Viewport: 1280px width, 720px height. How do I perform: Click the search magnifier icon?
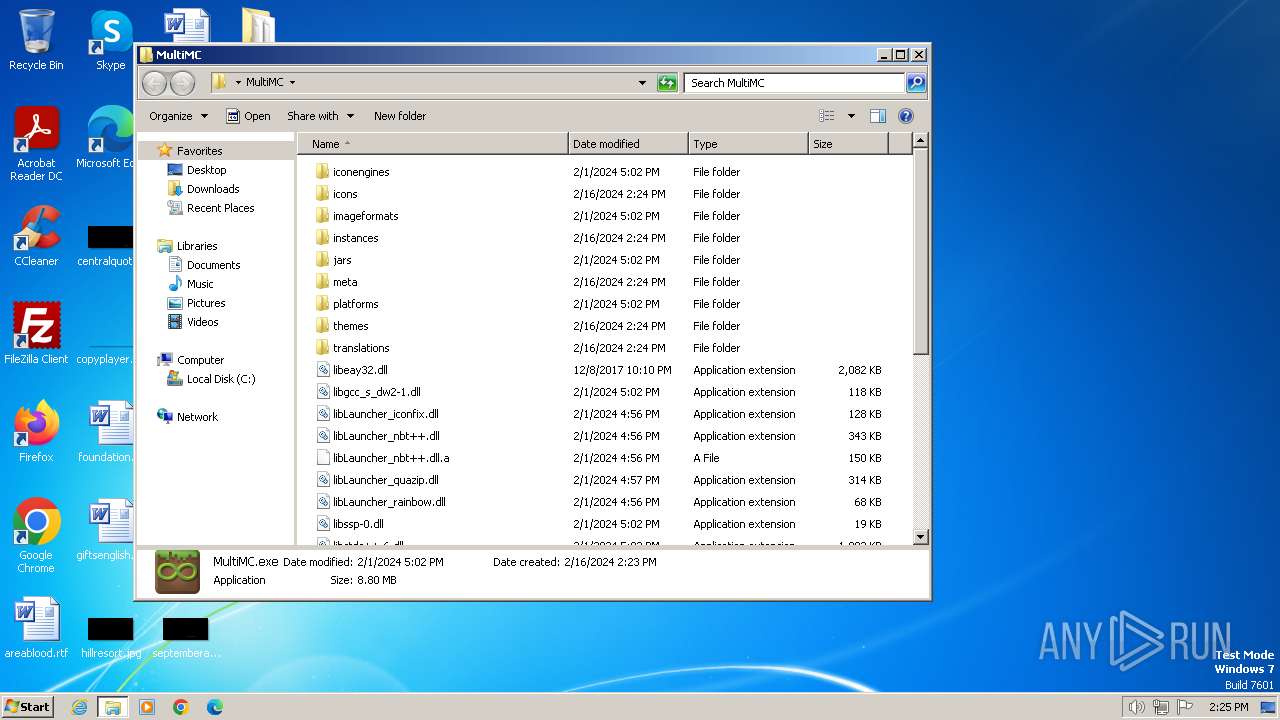[x=916, y=83]
